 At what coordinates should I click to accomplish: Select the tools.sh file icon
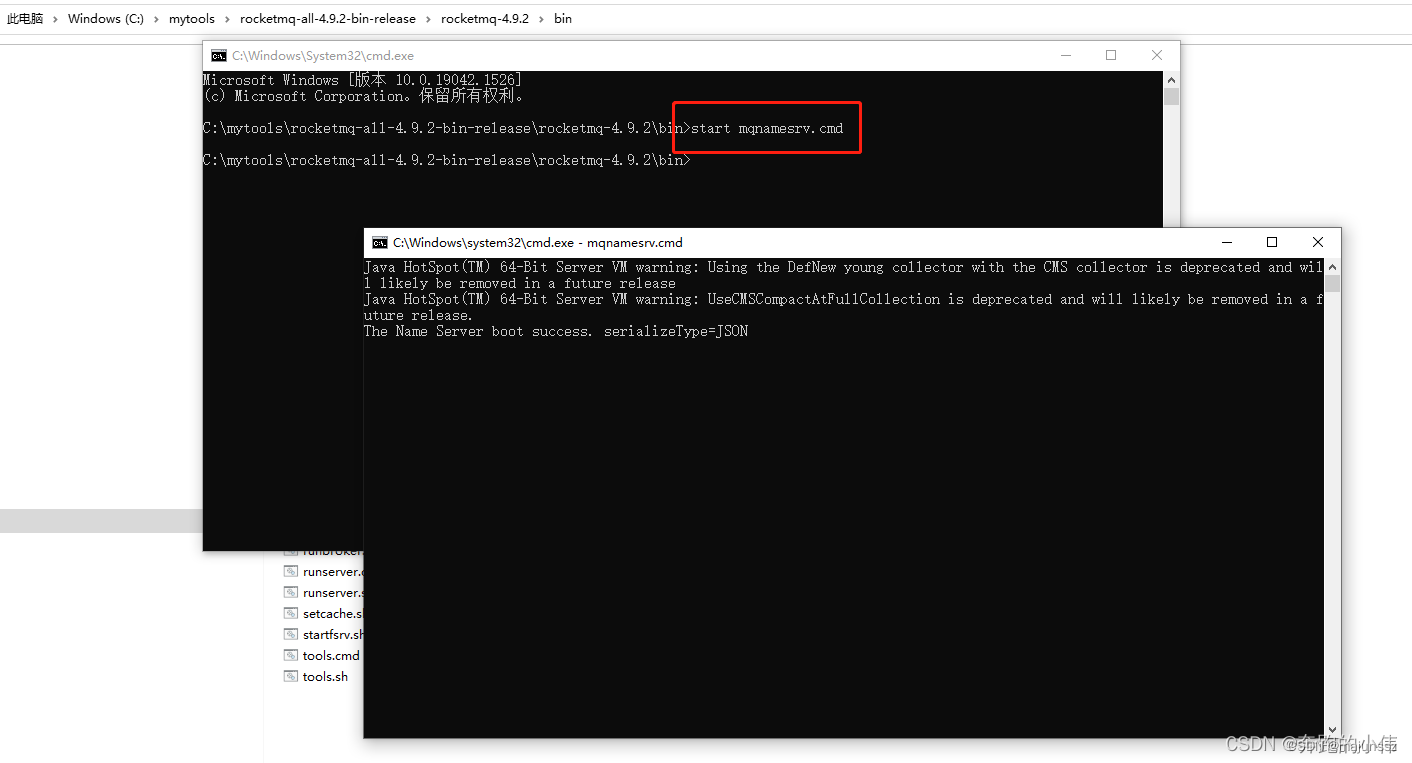tap(290, 677)
